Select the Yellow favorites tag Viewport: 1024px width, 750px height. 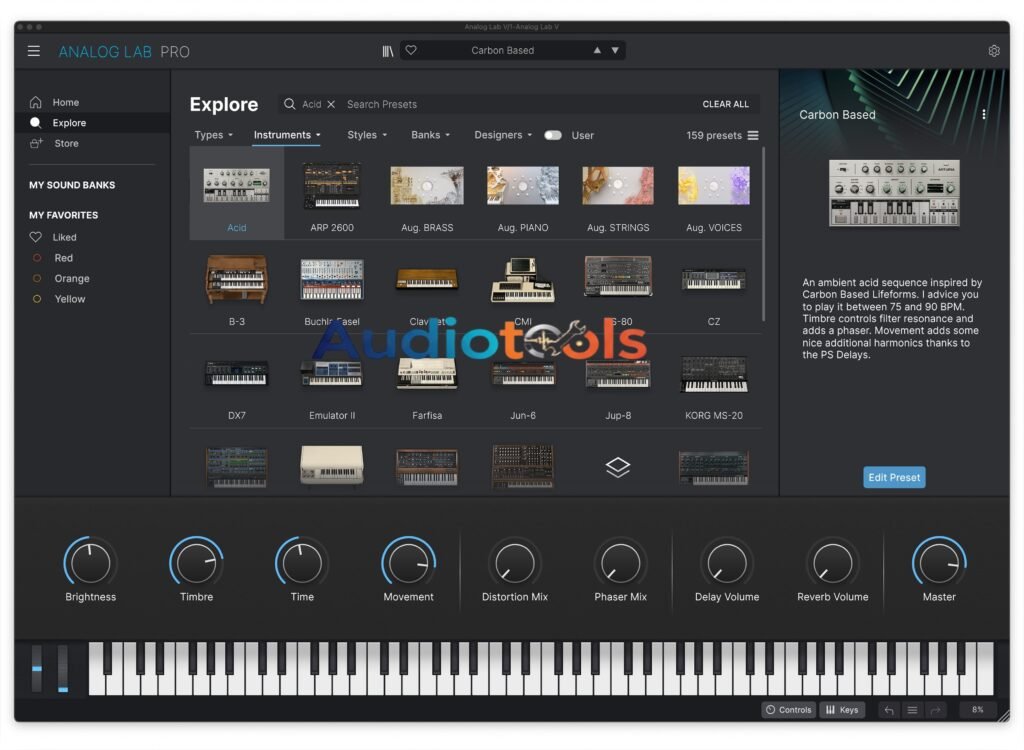click(68, 298)
